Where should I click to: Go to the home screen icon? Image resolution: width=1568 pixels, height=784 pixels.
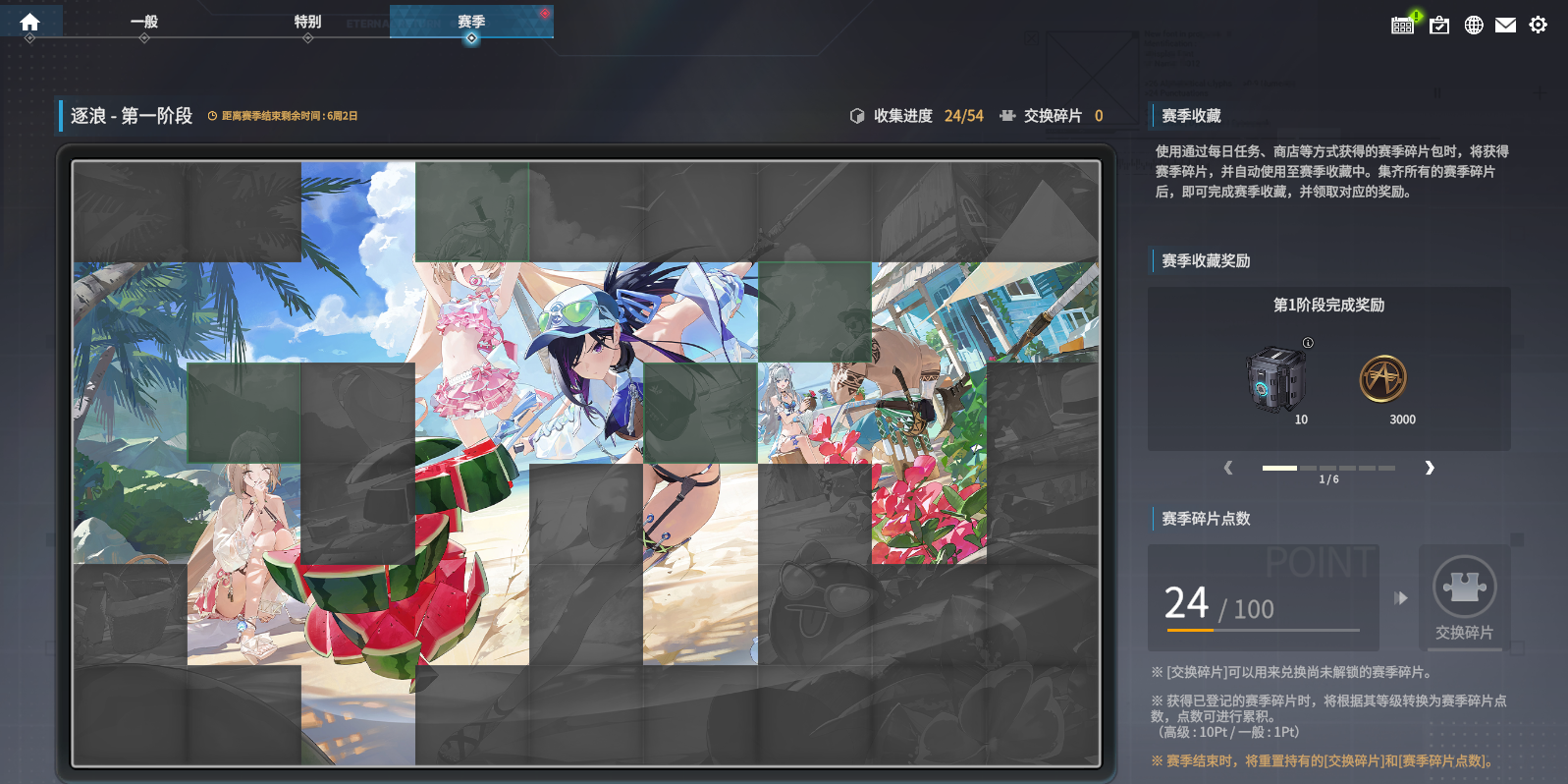click(x=29, y=22)
